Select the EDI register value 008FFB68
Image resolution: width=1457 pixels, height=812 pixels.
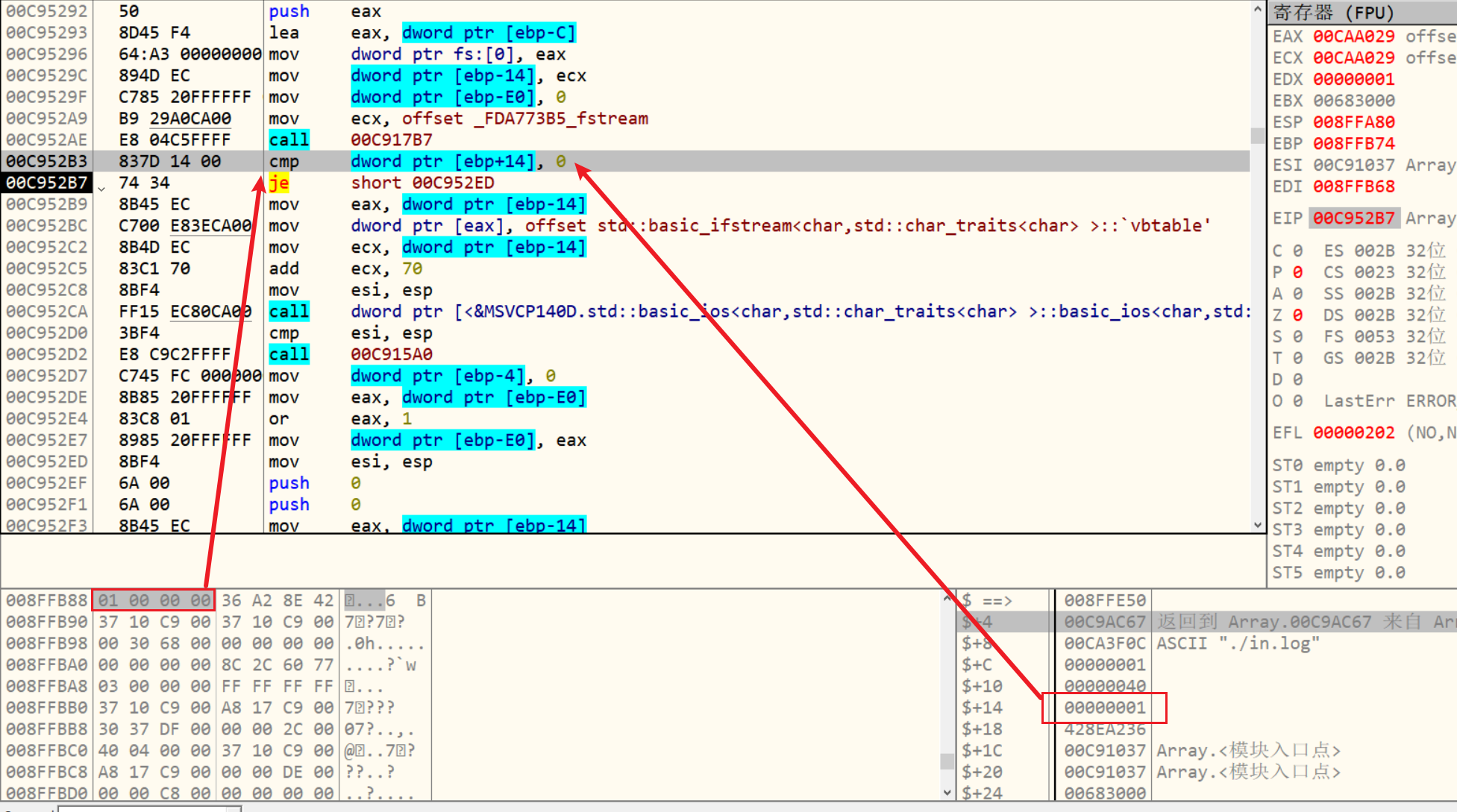[x=1353, y=187]
